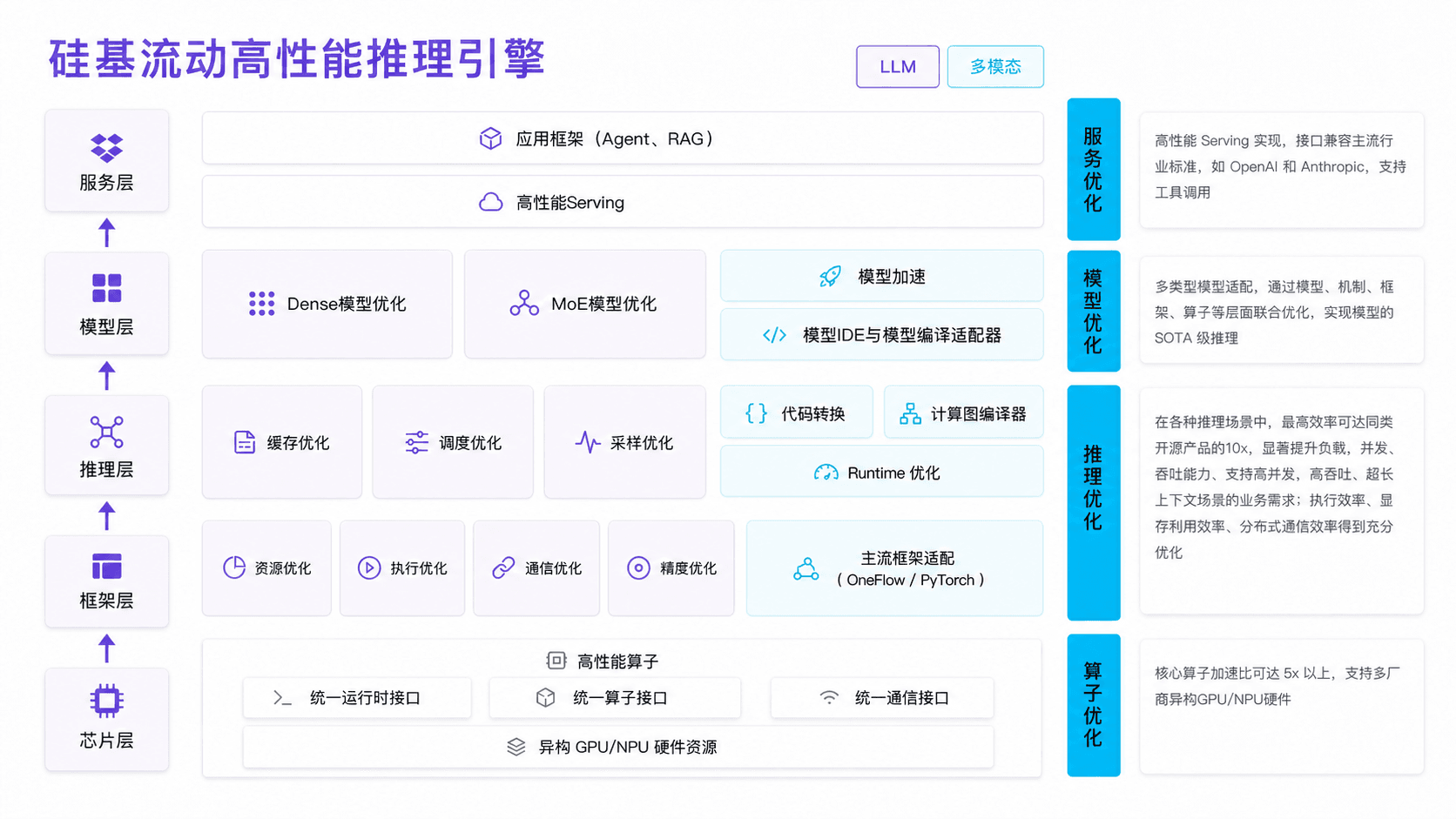Click the terminal prompt icon beside 统一运行时接口
The image size is (1456, 819).
(x=282, y=698)
